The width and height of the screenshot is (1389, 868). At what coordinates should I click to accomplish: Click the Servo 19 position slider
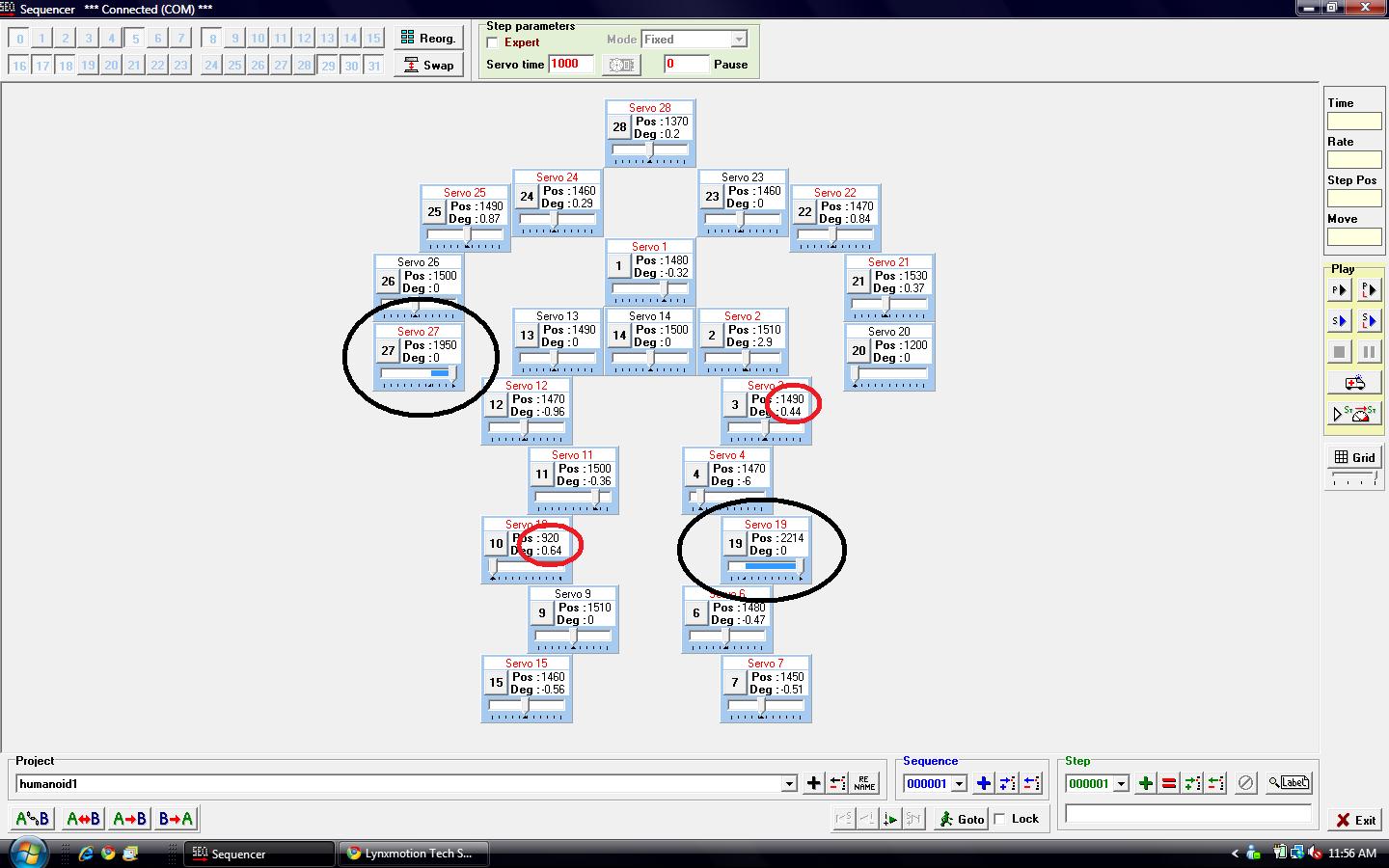pos(766,566)
